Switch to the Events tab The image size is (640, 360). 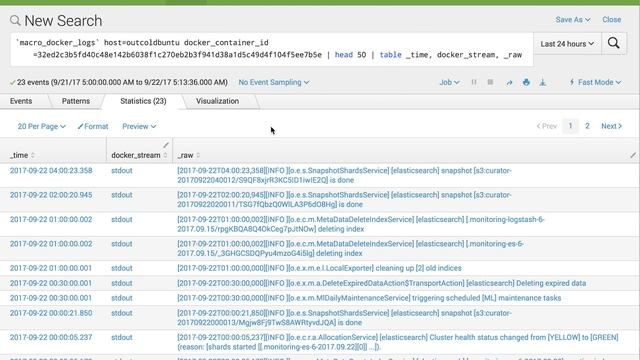click(21, 101)
